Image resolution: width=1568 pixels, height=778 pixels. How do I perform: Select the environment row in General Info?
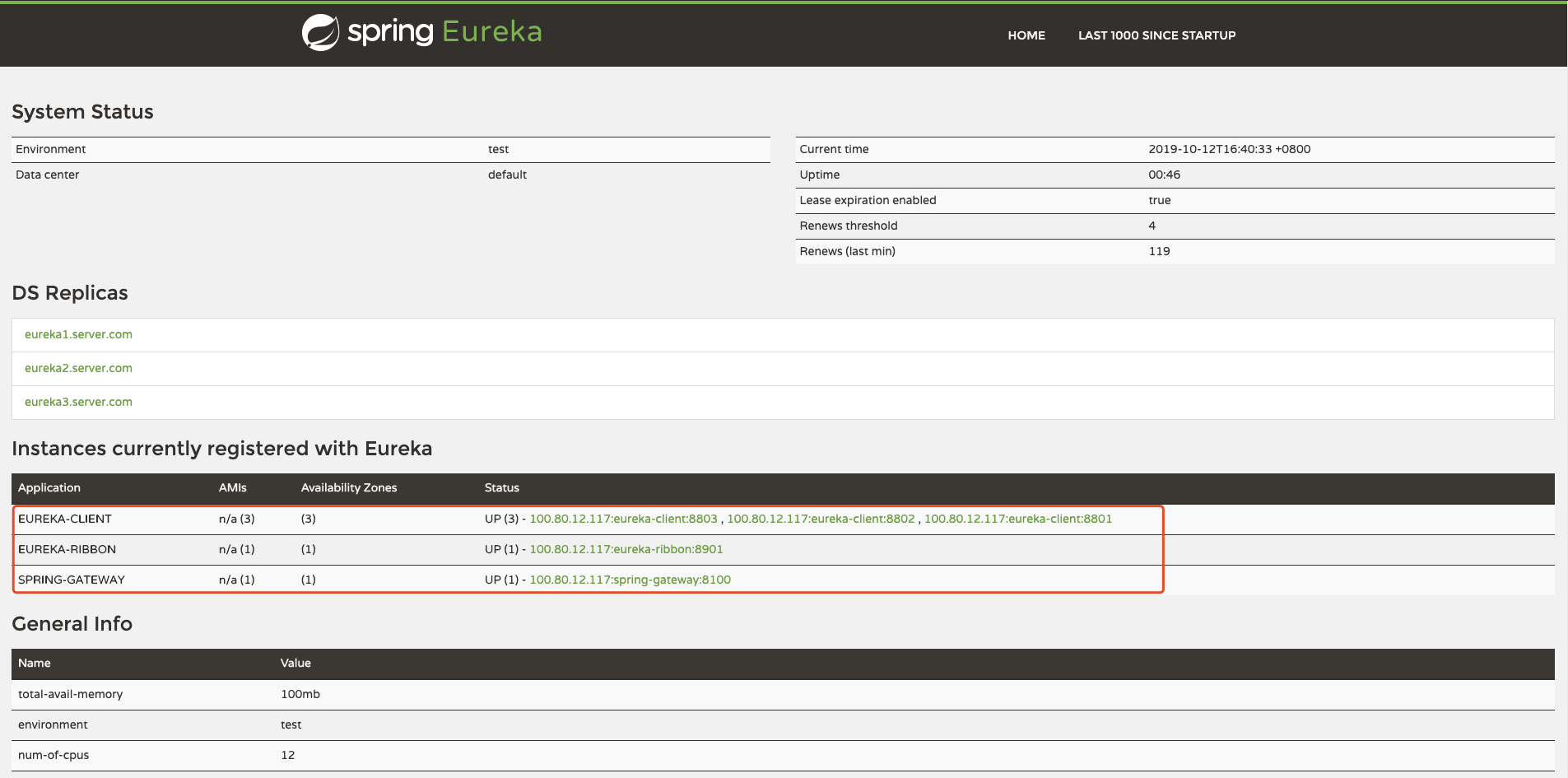(783, 724)
